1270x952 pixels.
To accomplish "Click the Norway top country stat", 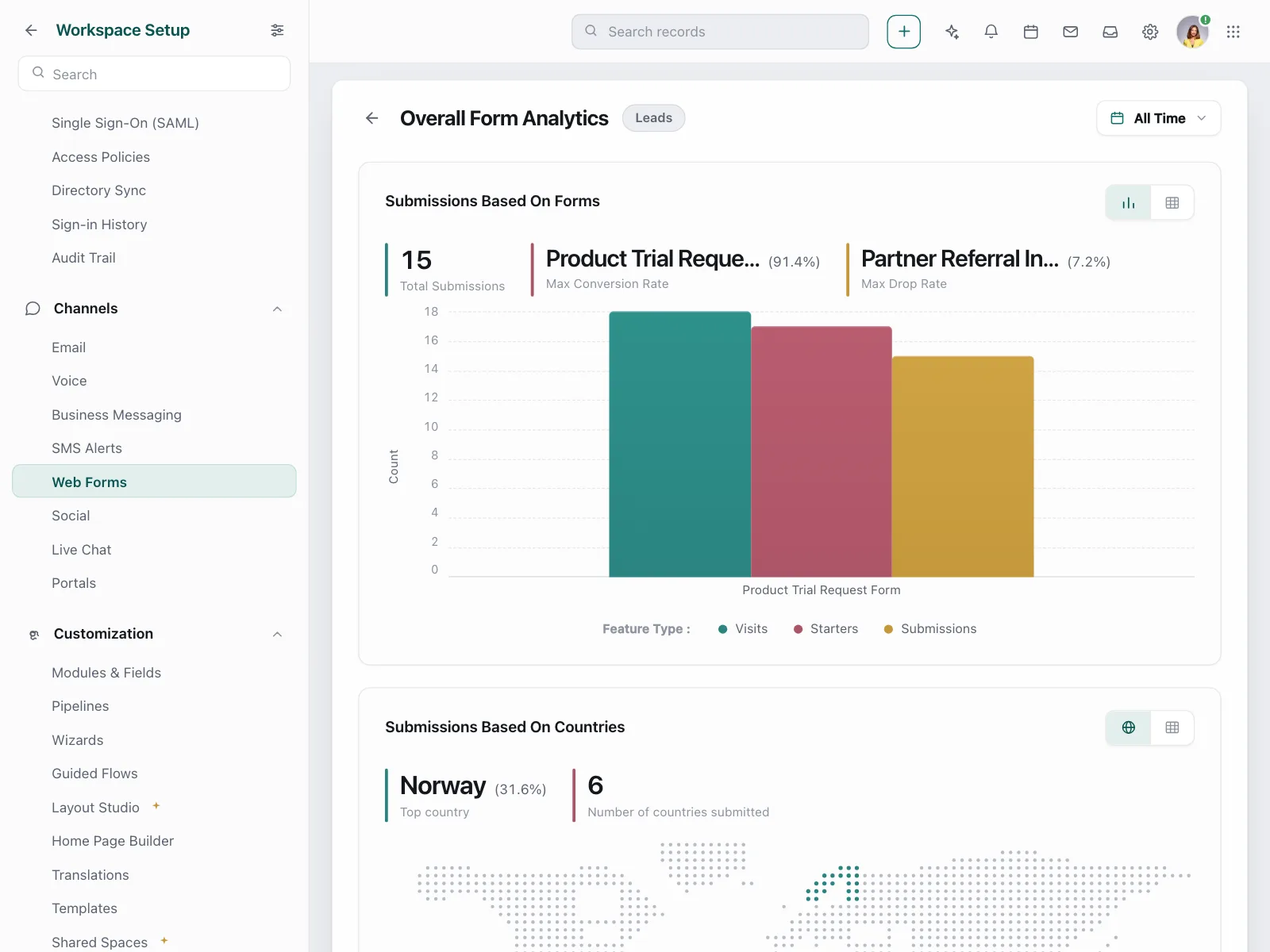I will [466, 795].
